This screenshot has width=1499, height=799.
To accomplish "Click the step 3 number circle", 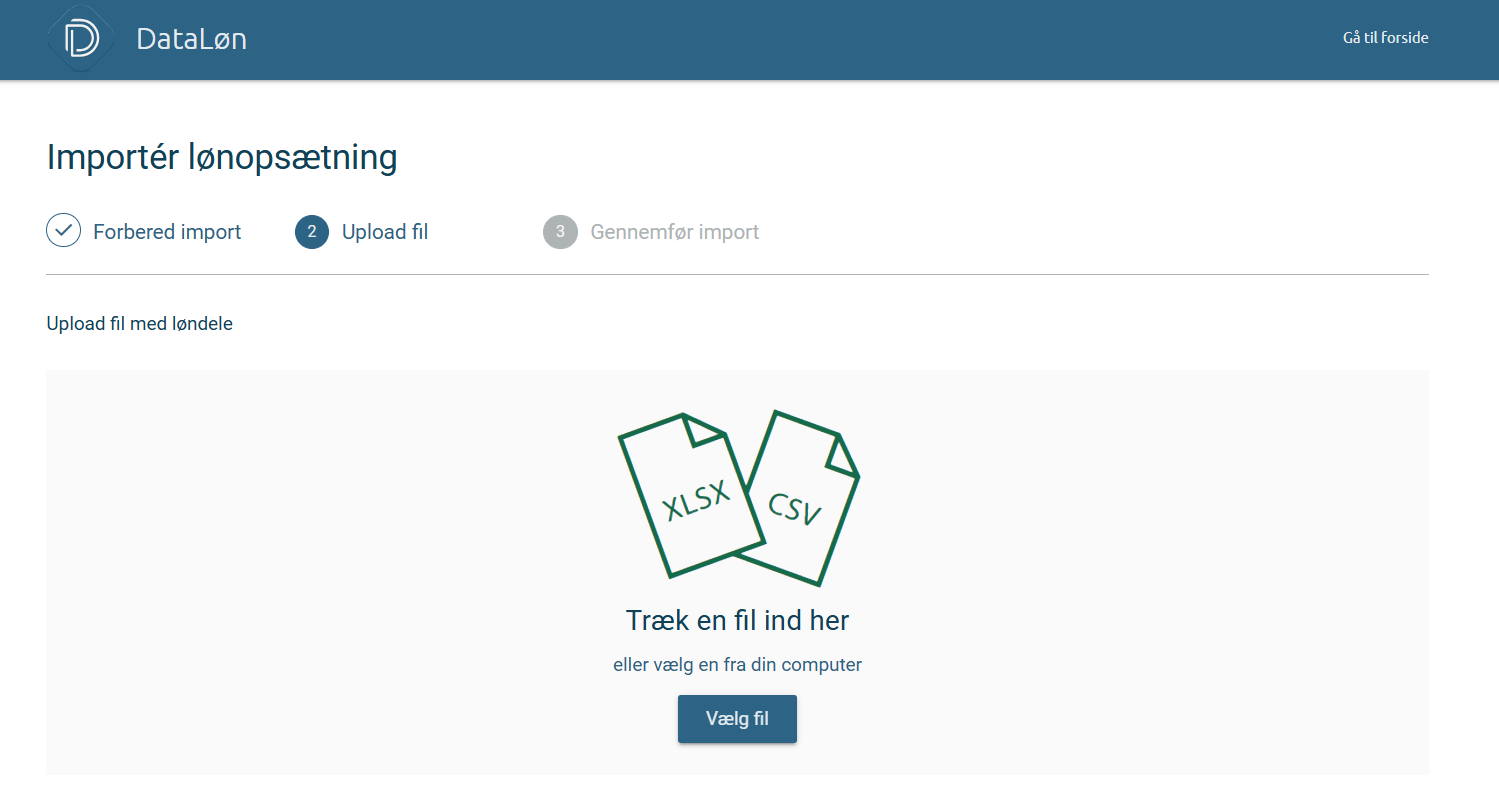I will coord(560,232).
